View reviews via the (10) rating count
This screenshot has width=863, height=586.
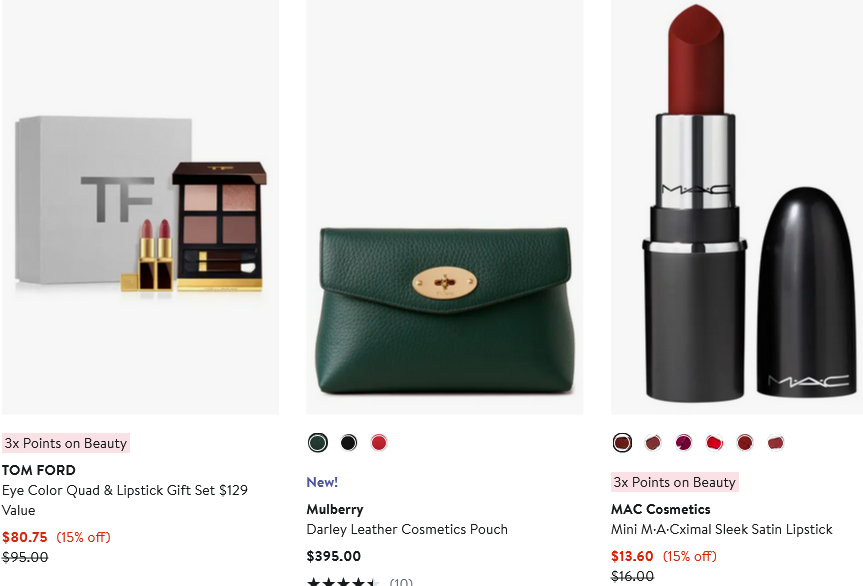coord(400,580)
